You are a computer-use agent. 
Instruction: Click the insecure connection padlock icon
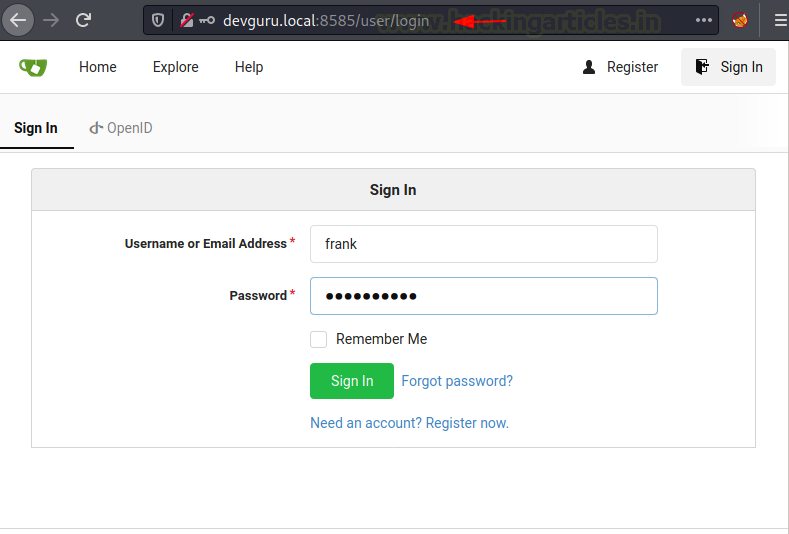click(x=187, y=20)
